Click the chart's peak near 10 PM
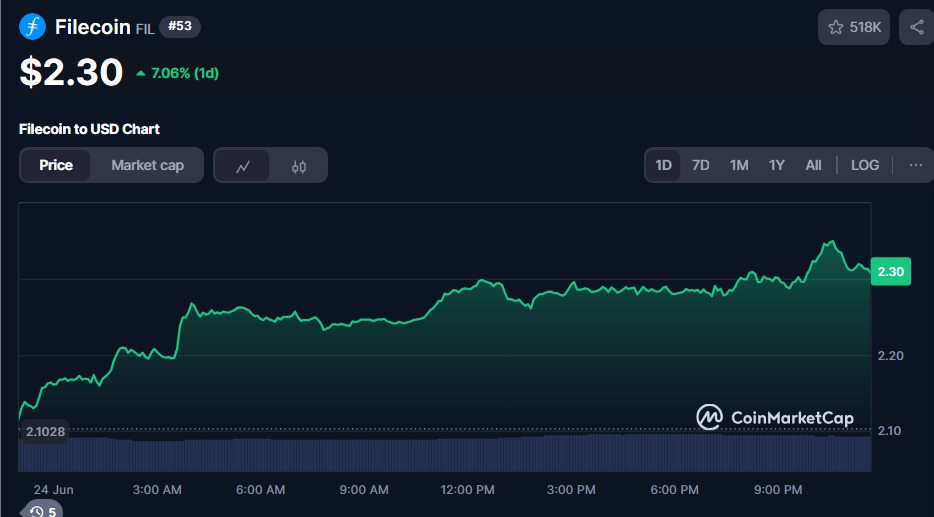 (x=831, y=242)
